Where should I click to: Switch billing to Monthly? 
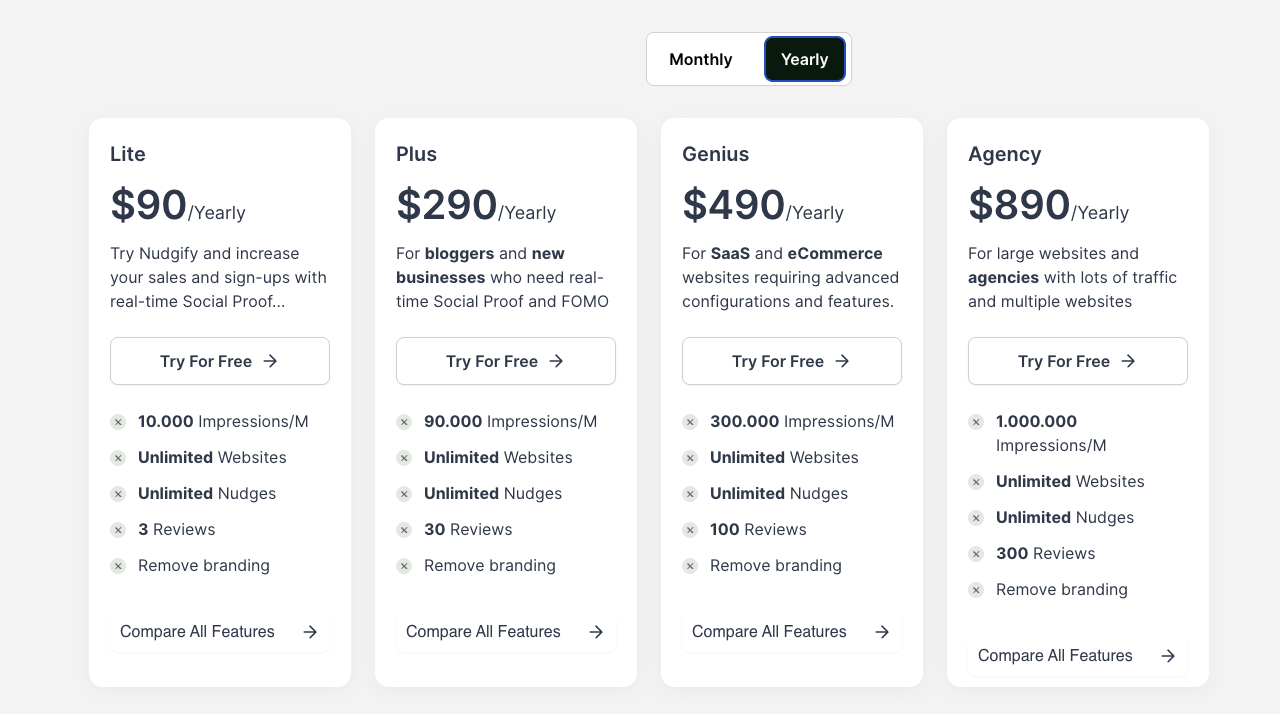coord(701,59)
